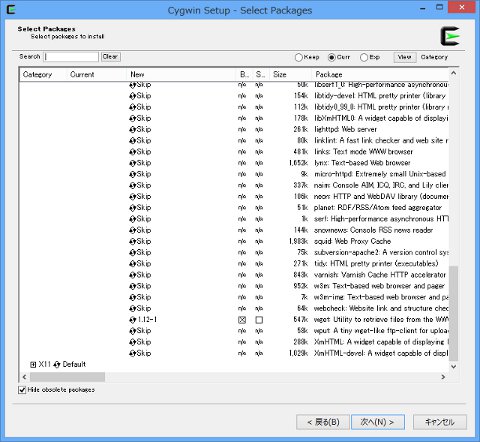The height and width of the screenshot is (442, 480).
Task: Toggle the Skip icon for planet aggregator
Action: point(133,208)
